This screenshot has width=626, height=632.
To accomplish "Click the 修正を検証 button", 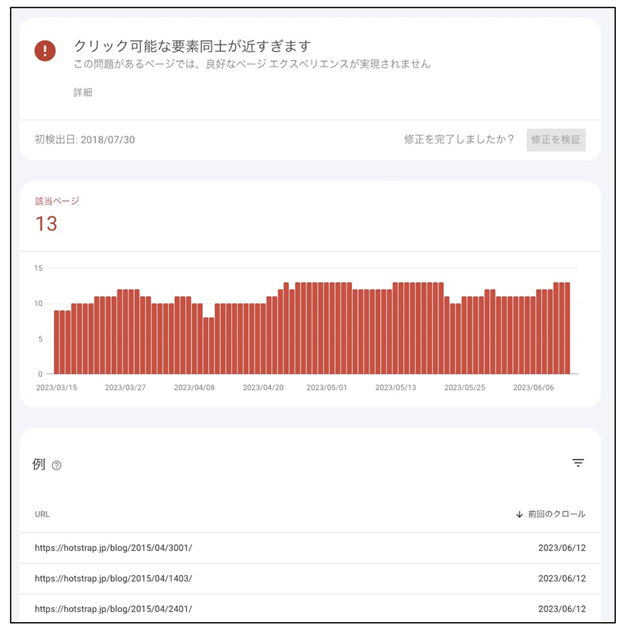I will coord(556,140).
